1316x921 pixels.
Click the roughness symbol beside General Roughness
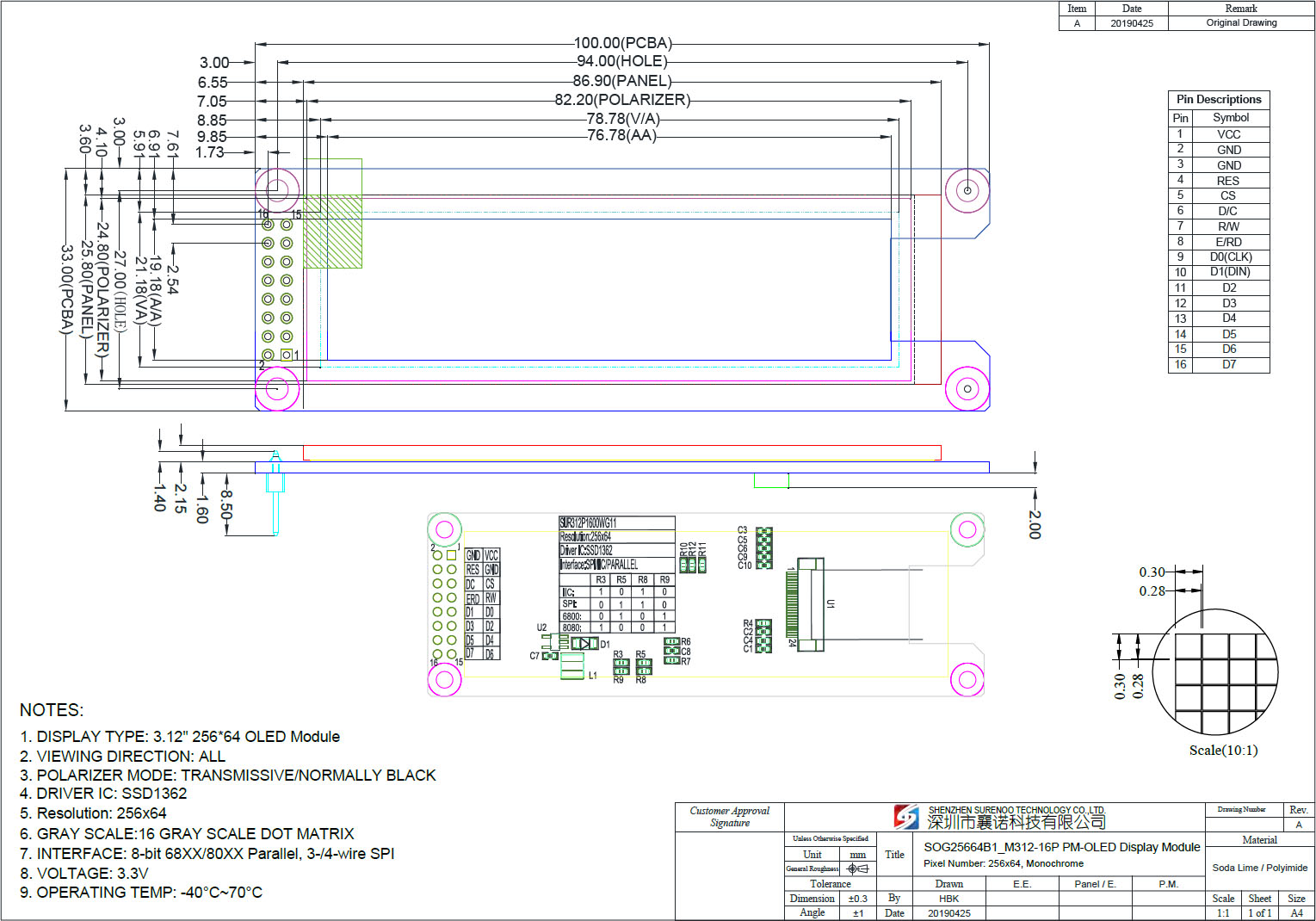click(x=857, y=869)
